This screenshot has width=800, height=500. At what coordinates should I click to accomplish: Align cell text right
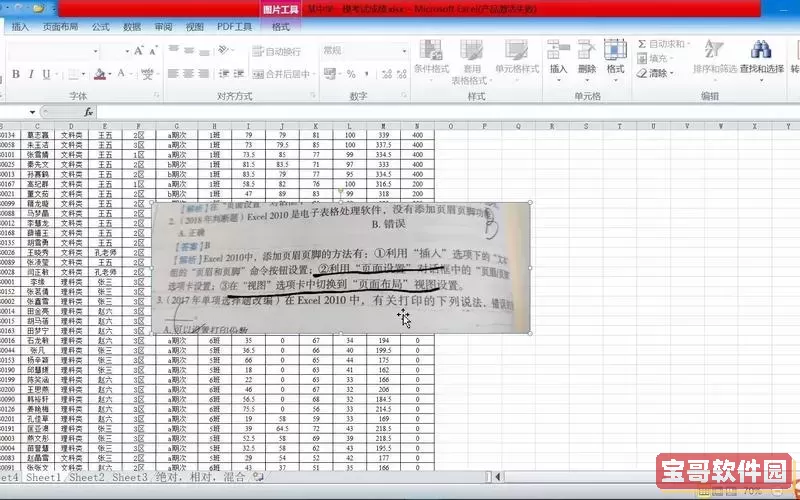click(x=205, y=74)
